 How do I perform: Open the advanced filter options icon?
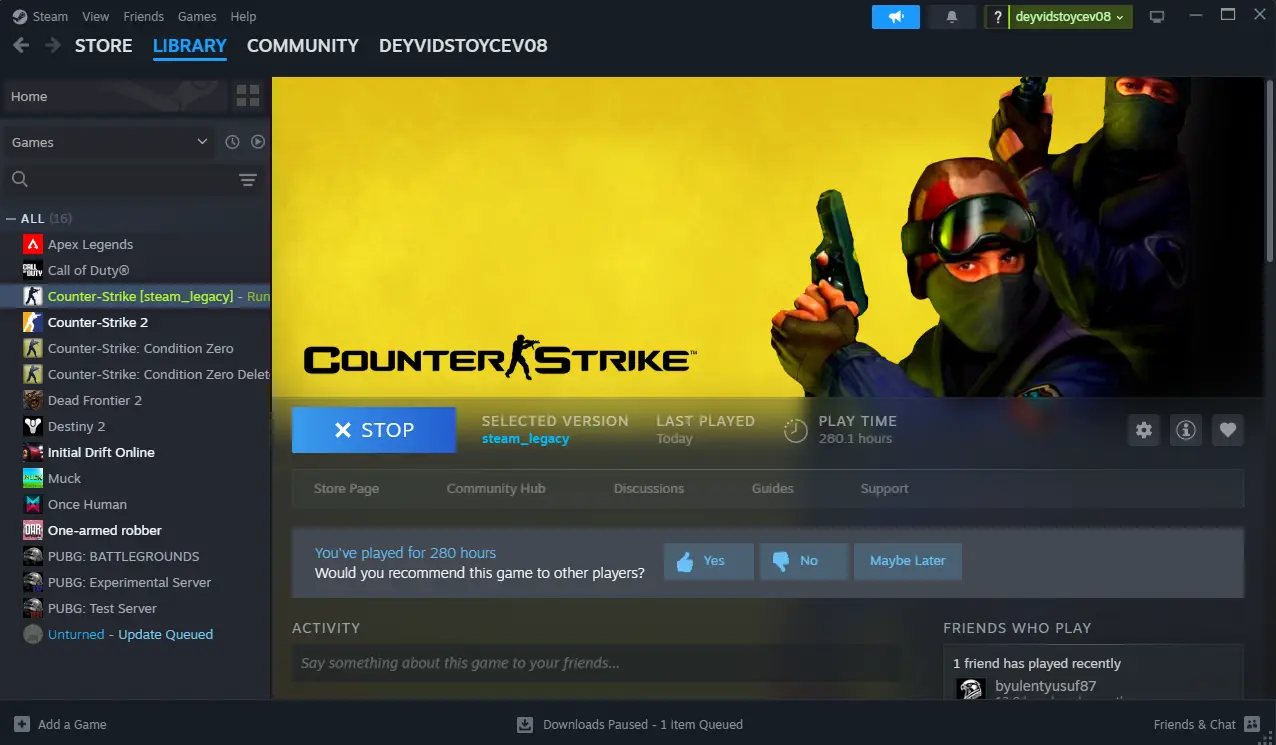coord(248,180)
